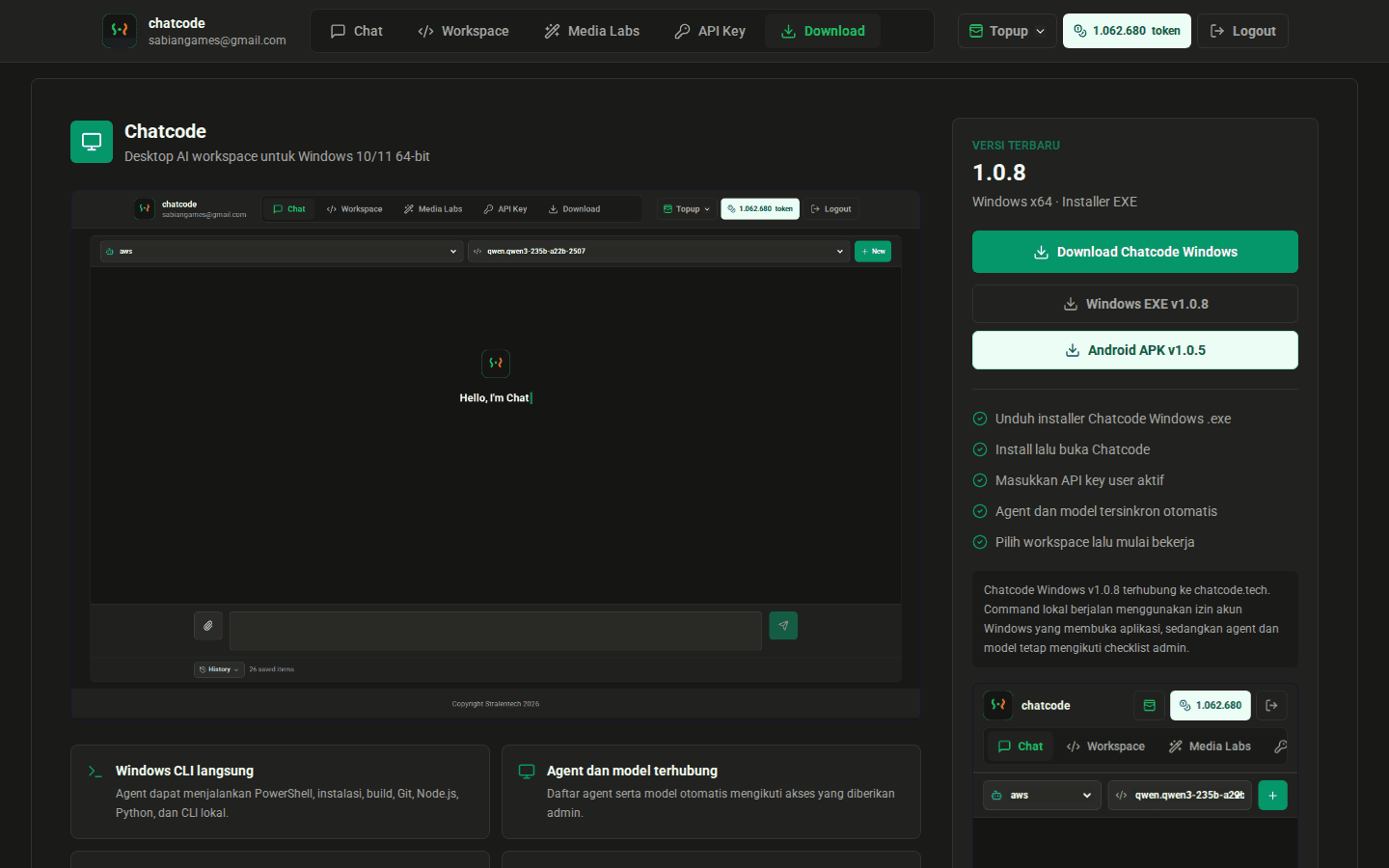Click the green New button in the large screenshot
This screenshot has width=1389, height=868.
coord(873,252)
